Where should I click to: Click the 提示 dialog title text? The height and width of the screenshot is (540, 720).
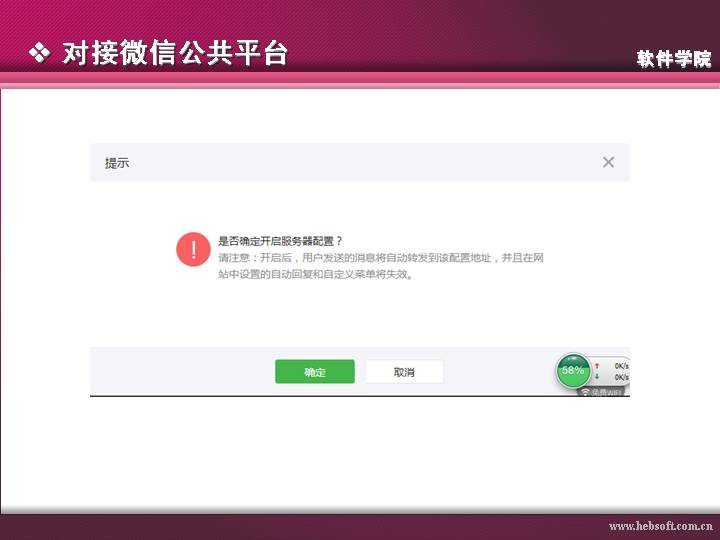(x=117, y=163)
